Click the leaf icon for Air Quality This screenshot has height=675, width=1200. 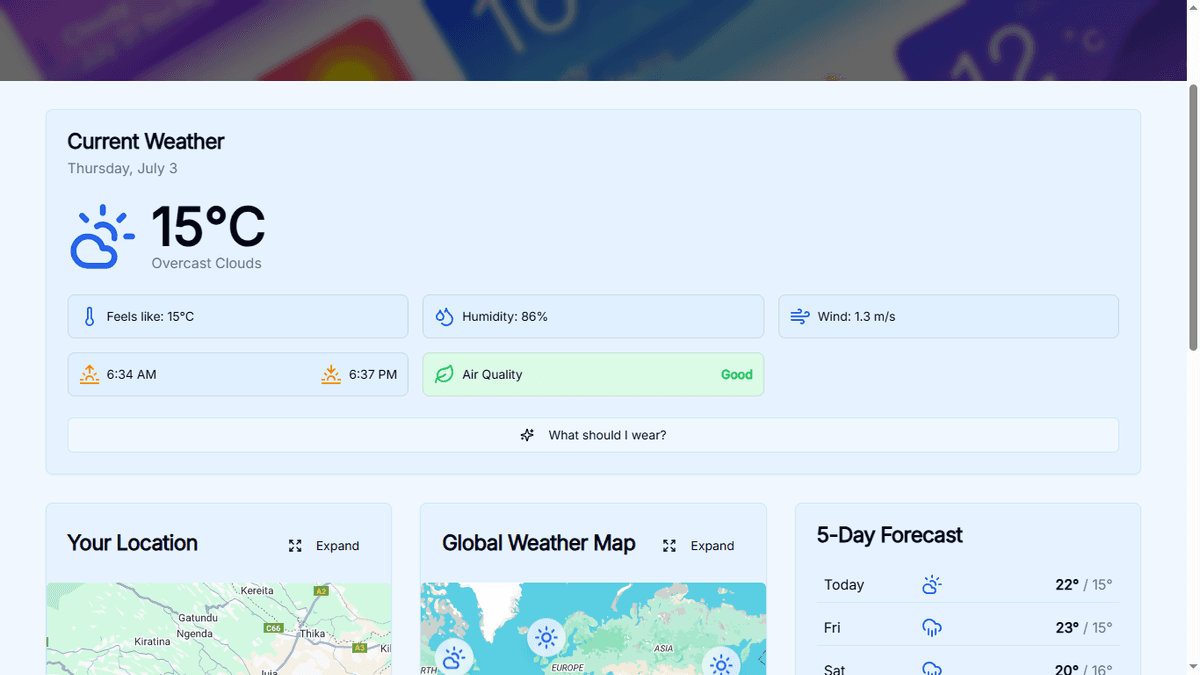[444, 374]
